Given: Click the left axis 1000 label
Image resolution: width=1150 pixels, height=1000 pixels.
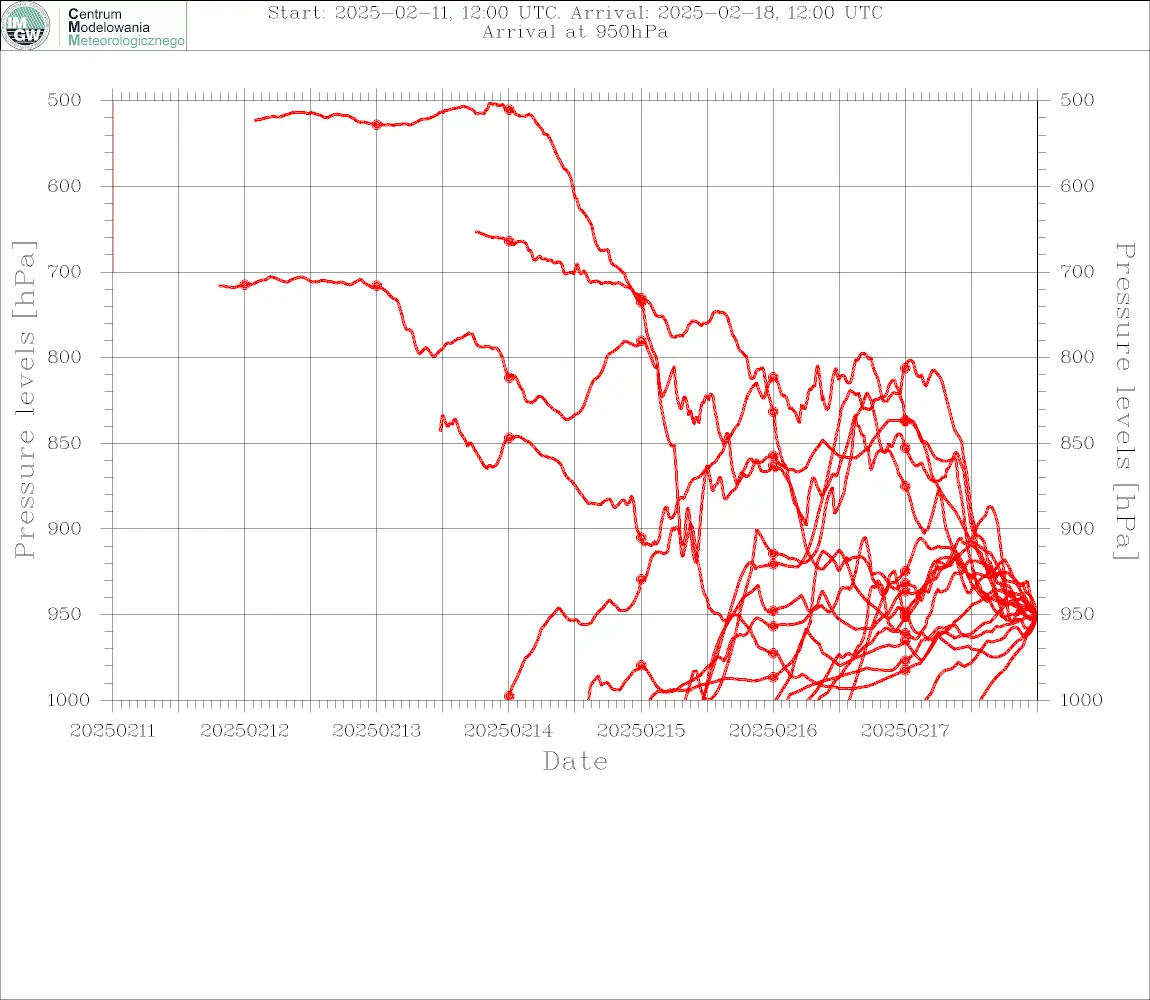Looking at the screenshot, I should pos(70,700).
